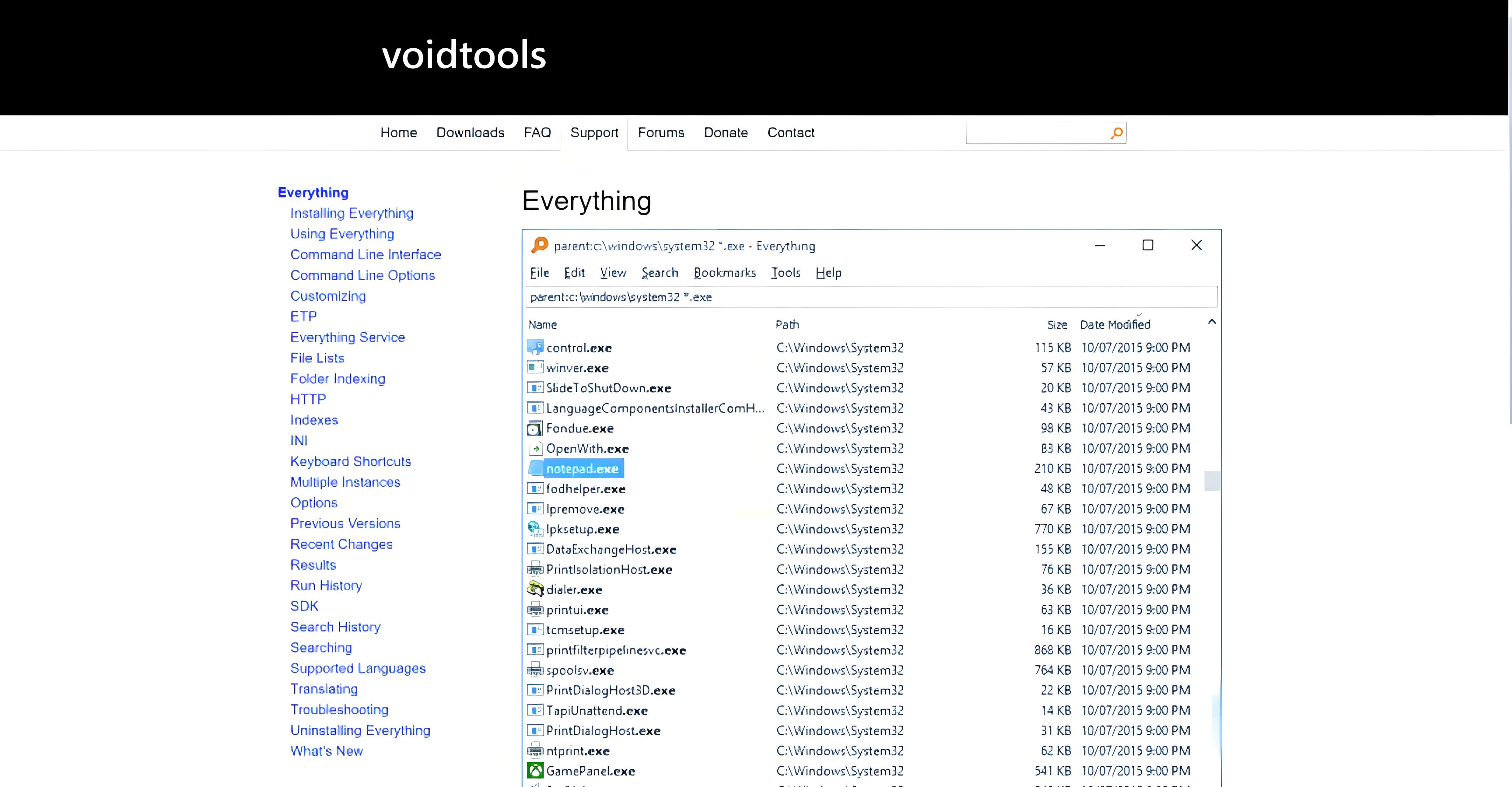Click the website search input box
The height and width of the screenshot is (787, 1512).
point(1037,133)
